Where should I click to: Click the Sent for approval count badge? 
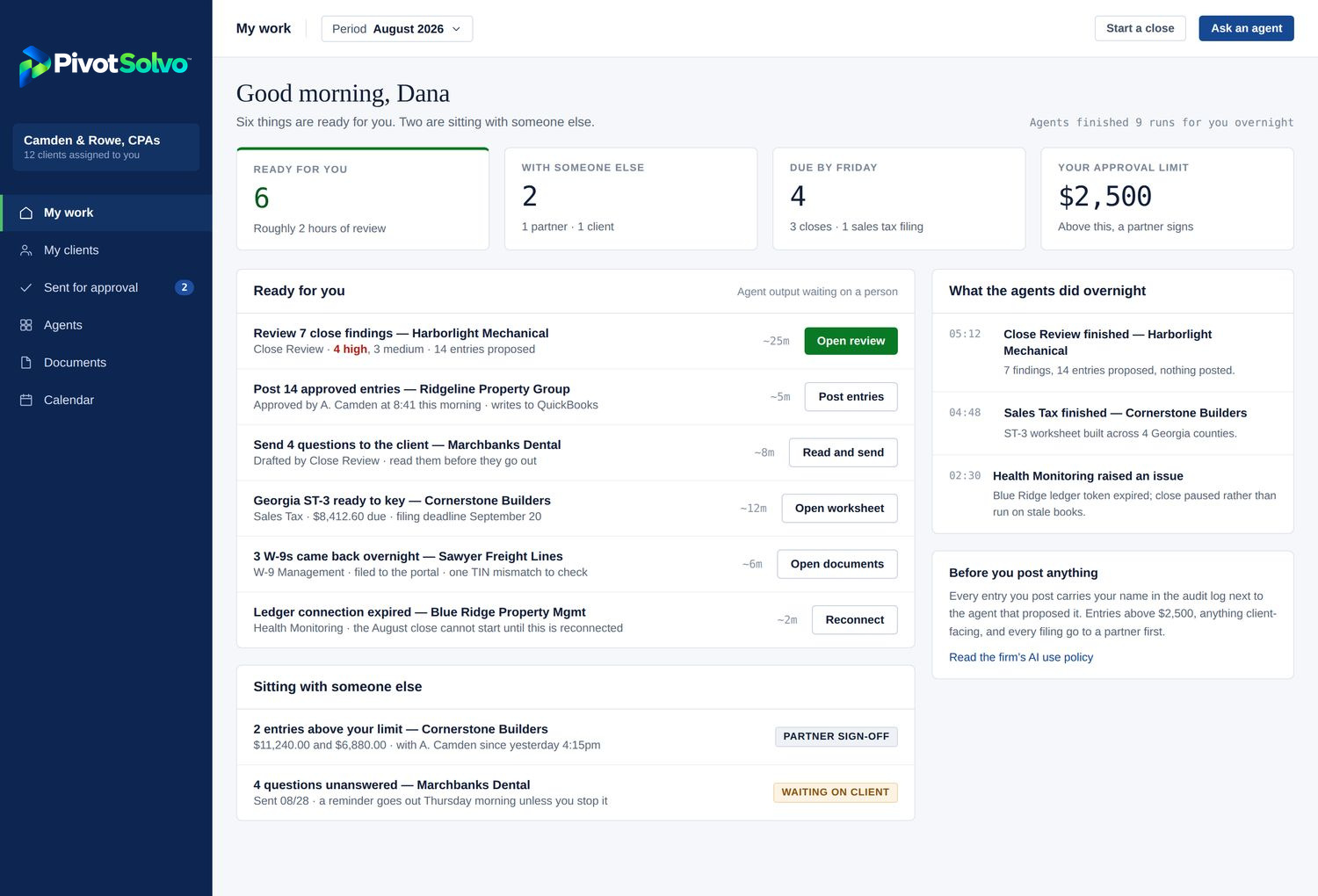[185, 287]
